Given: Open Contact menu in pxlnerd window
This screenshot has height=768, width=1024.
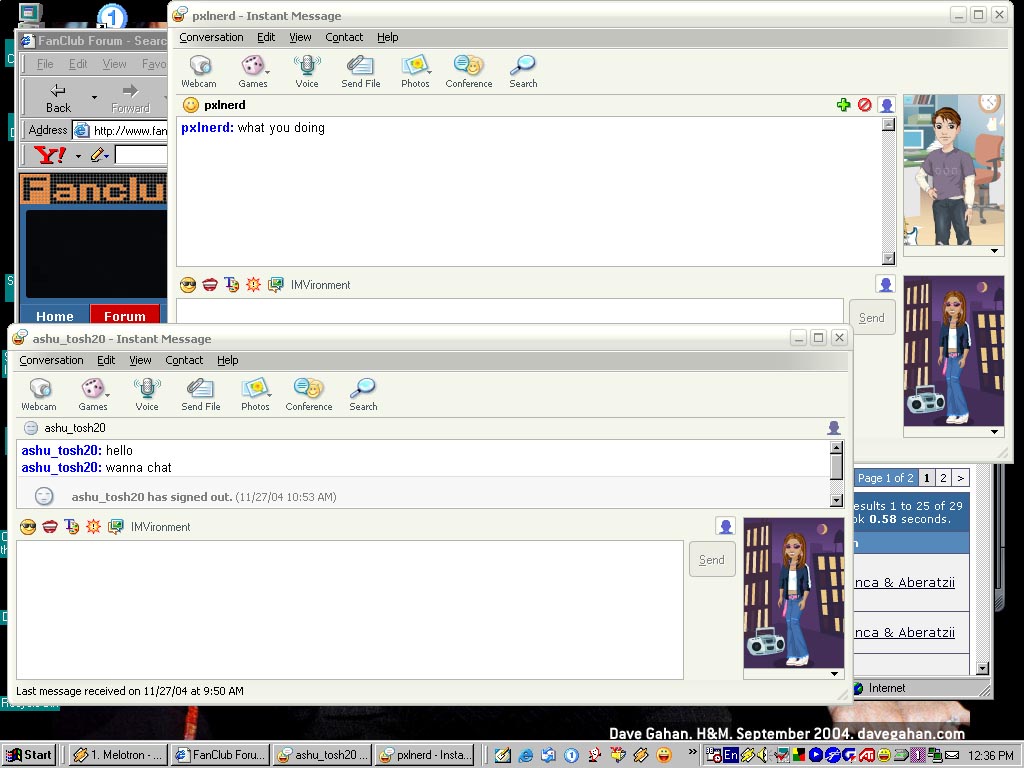Looking at the screenshot, I should click(344, 37).
